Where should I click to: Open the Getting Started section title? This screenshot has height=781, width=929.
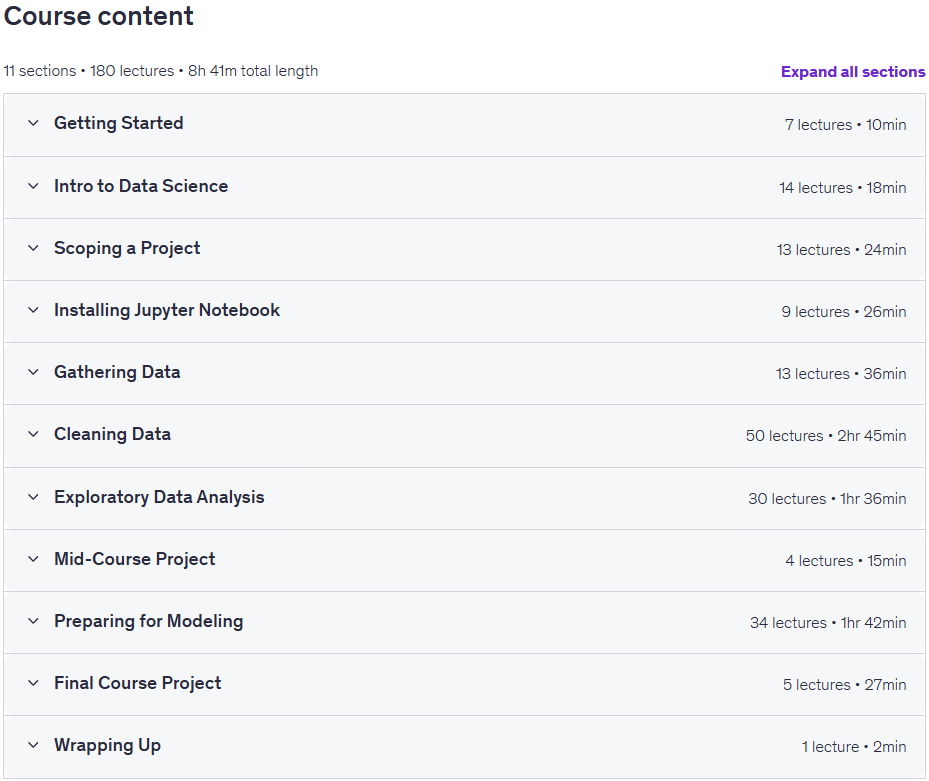click(x=118, y=123)
